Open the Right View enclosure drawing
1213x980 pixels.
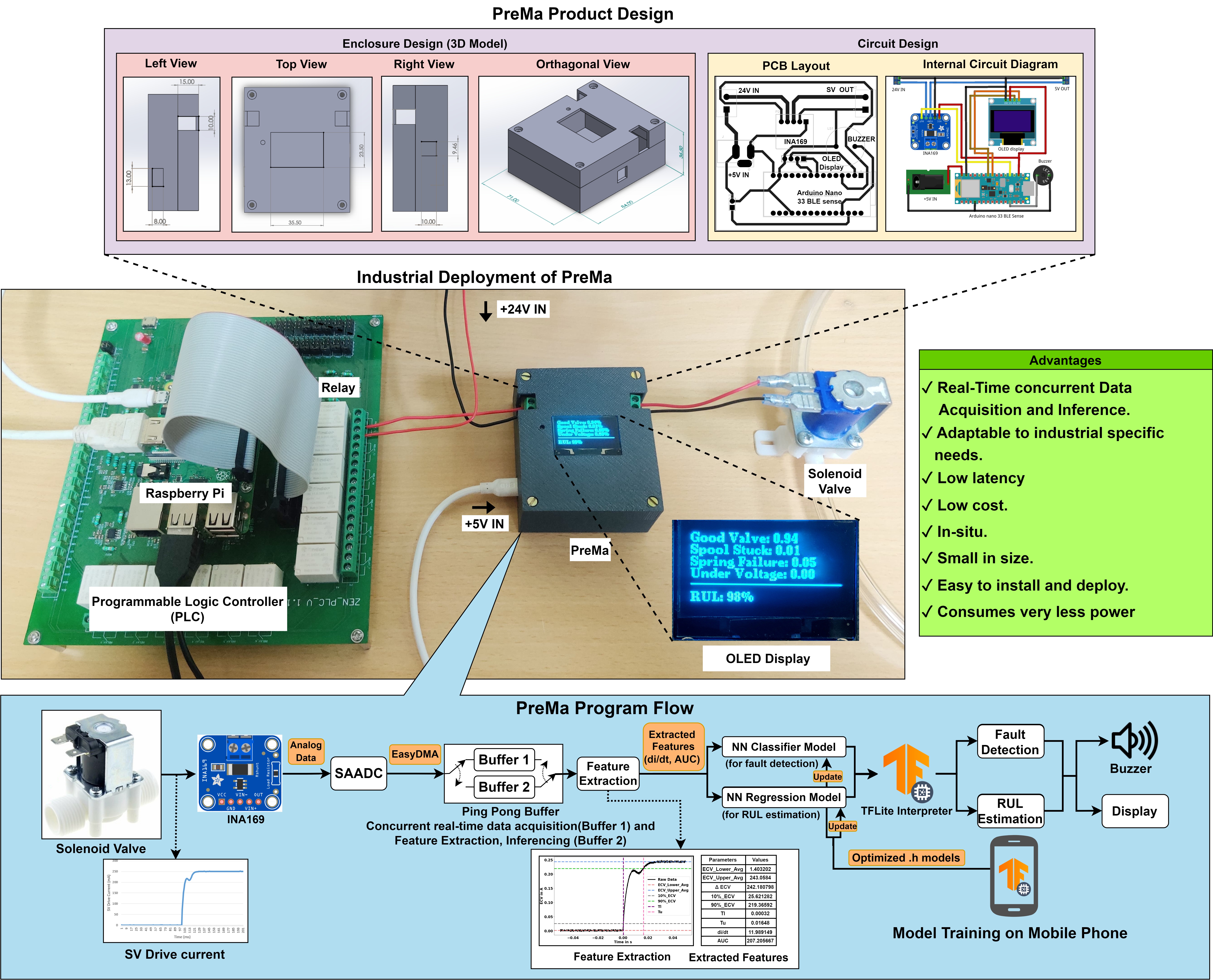pos(425,154)
